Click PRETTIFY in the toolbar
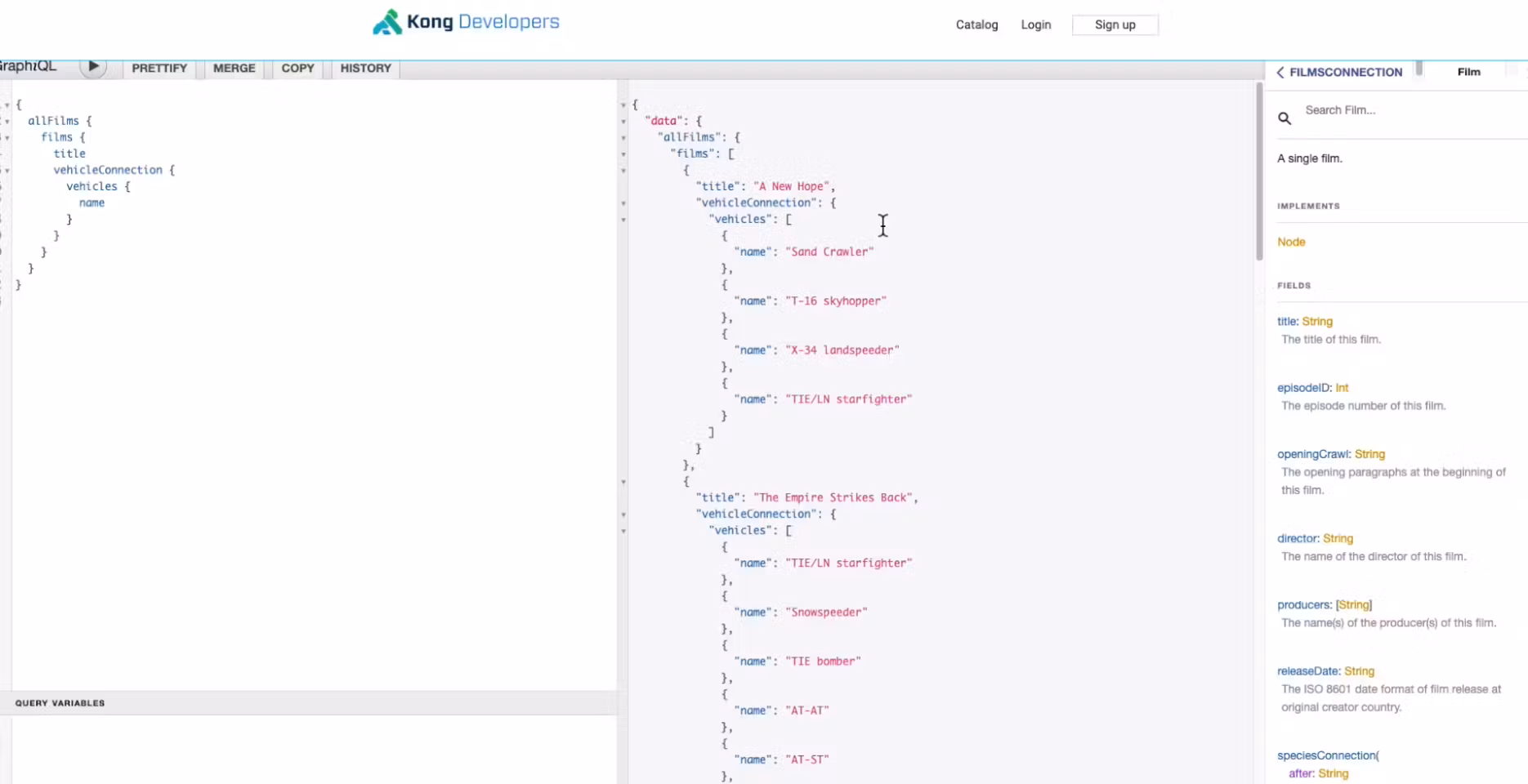This screenshot has height=784, width=1528. [x=159, y=68]
